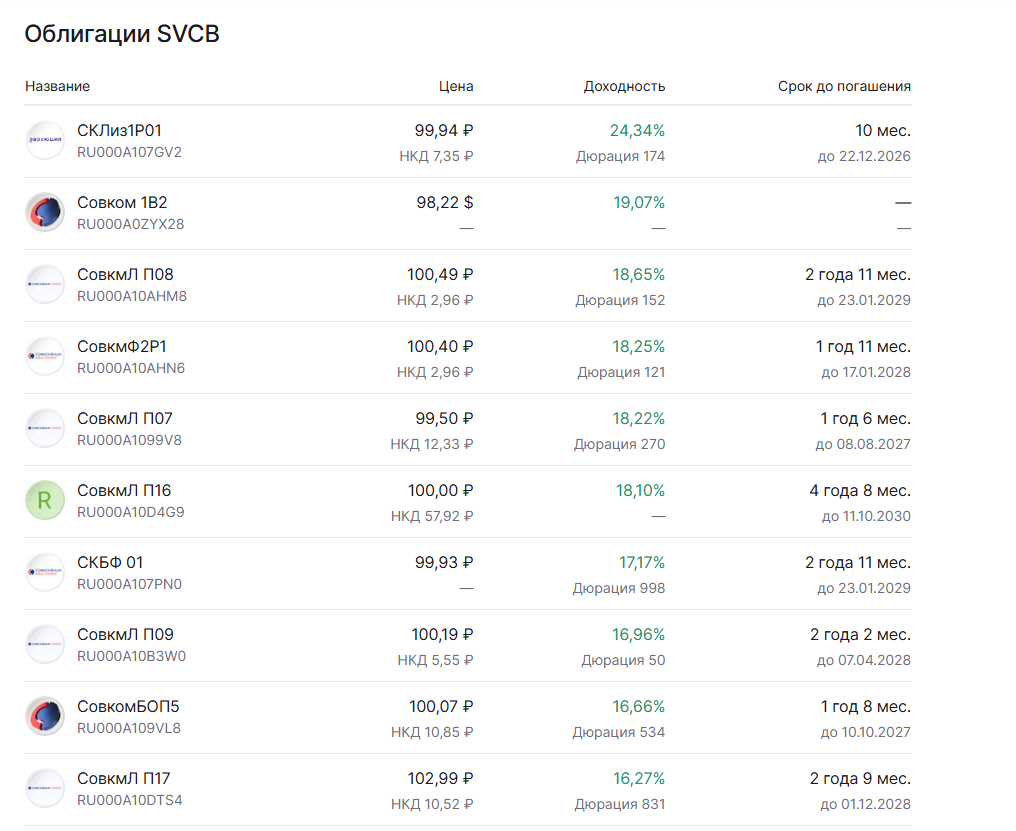Open the СКБФ 01 bond
This screenshot has height=831, width=1016.
[x=110, y=562]
